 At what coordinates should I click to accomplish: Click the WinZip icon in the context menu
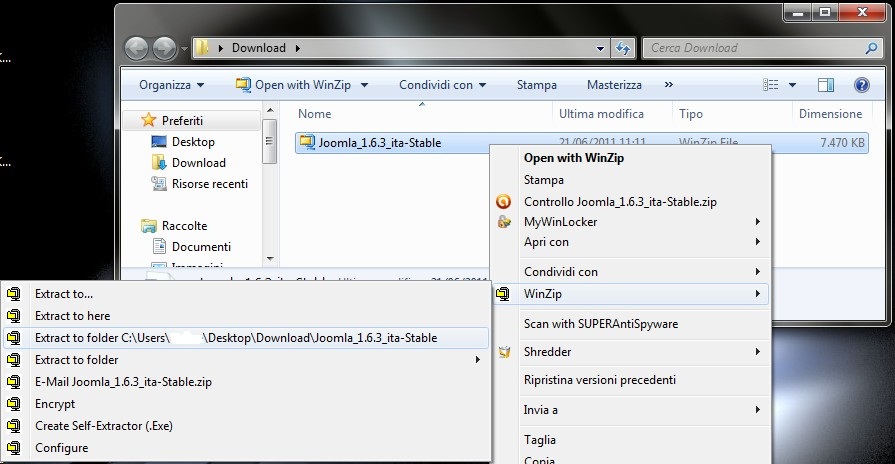[503, 294]
